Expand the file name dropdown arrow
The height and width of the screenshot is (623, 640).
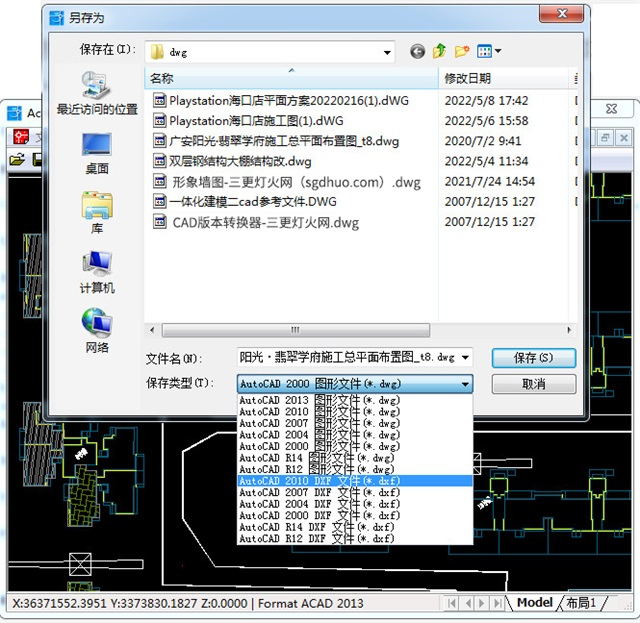465,358
